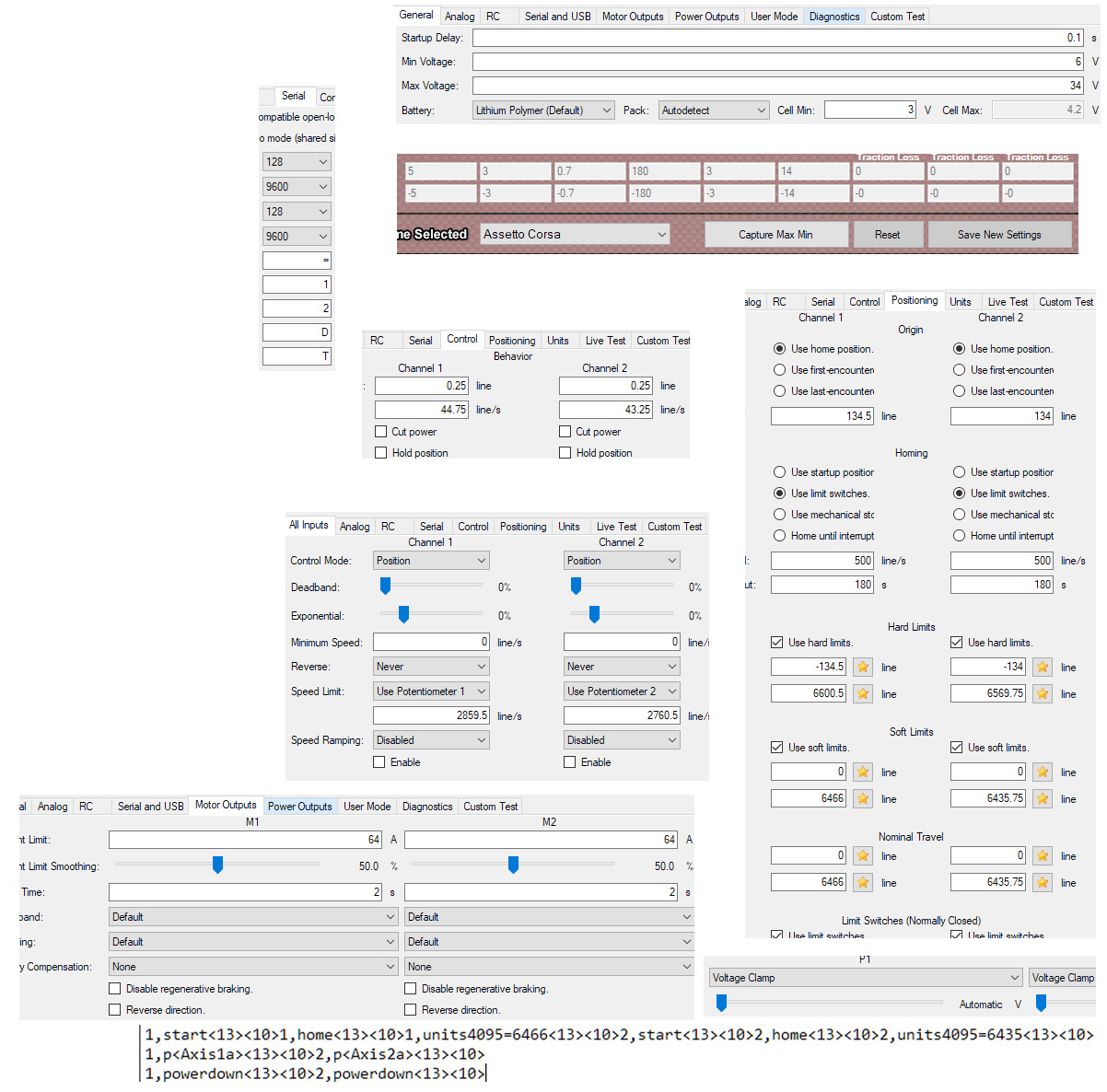Viewport: 1107px width, 1092px height.
Task: Toggle Use soft limits for Channel 2
Action: pyautogui.click(x=956, y=748)
